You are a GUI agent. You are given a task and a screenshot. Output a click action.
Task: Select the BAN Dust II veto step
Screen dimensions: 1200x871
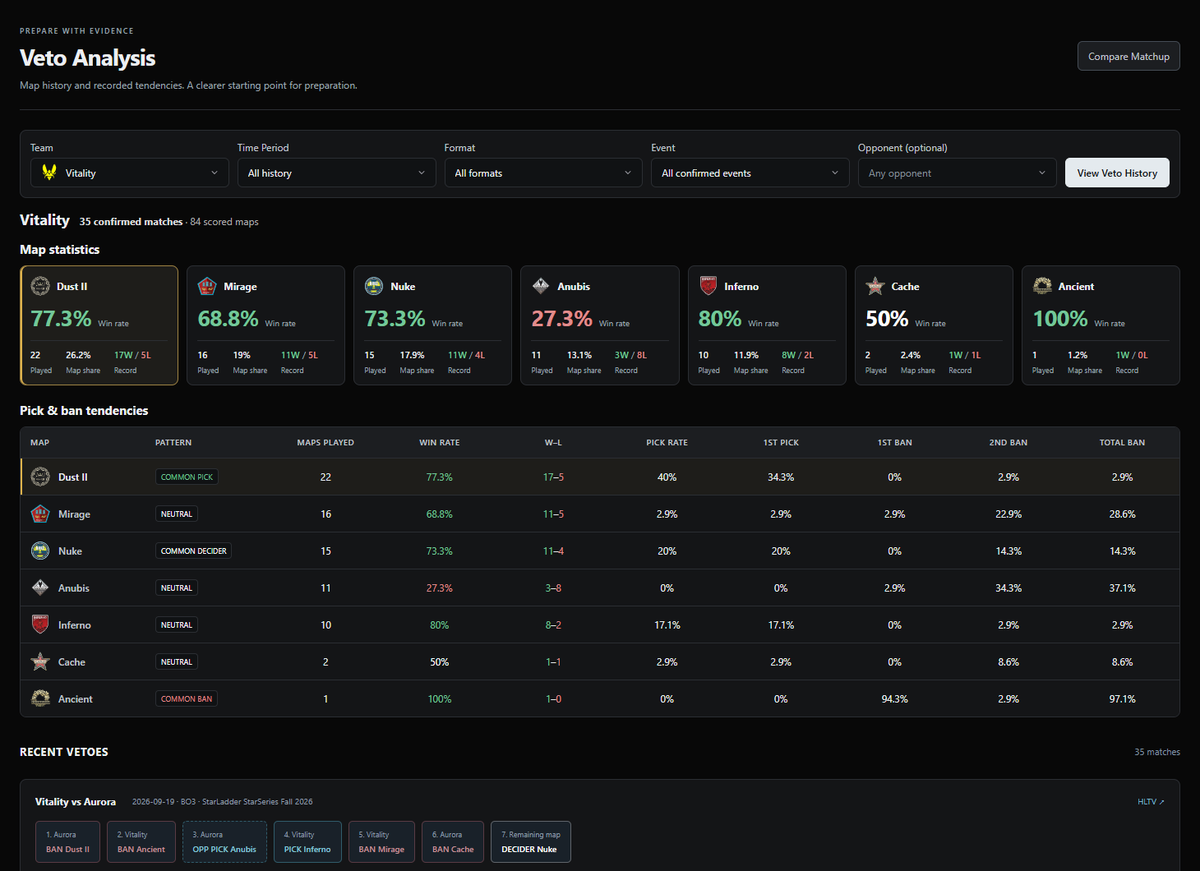click(x=67, y=842)
